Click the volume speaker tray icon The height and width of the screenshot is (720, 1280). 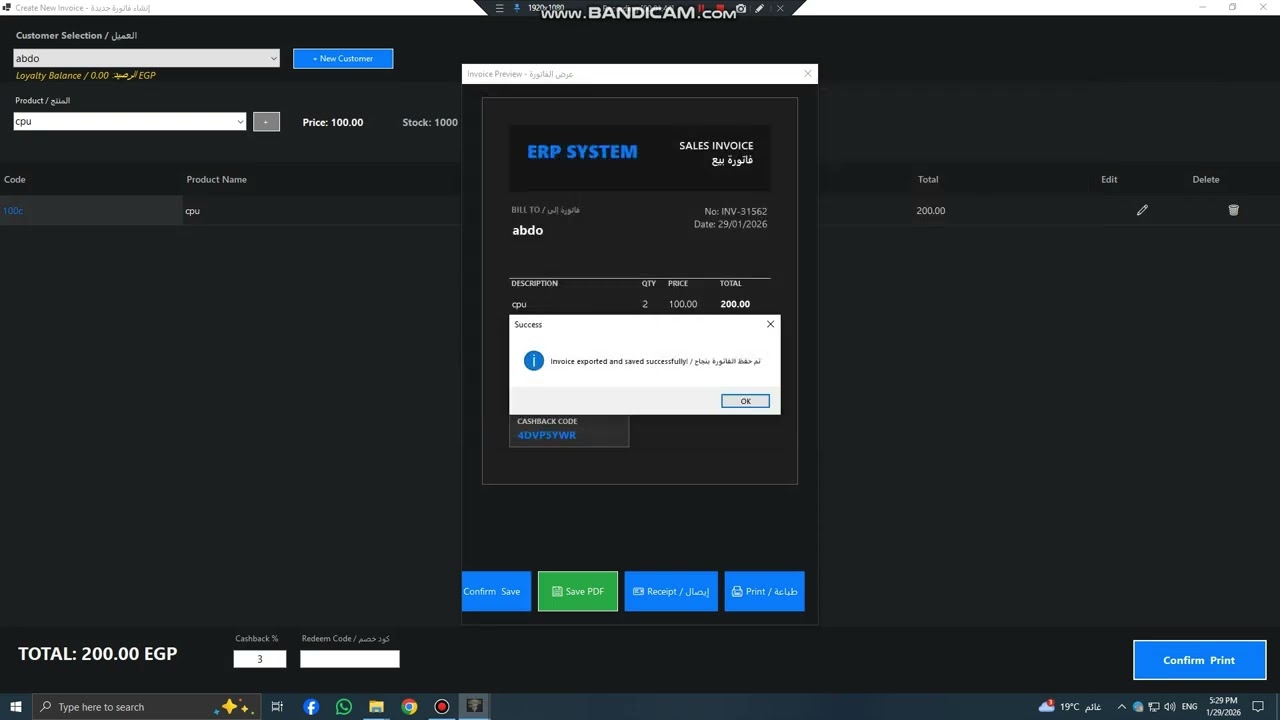(1170, 707)
